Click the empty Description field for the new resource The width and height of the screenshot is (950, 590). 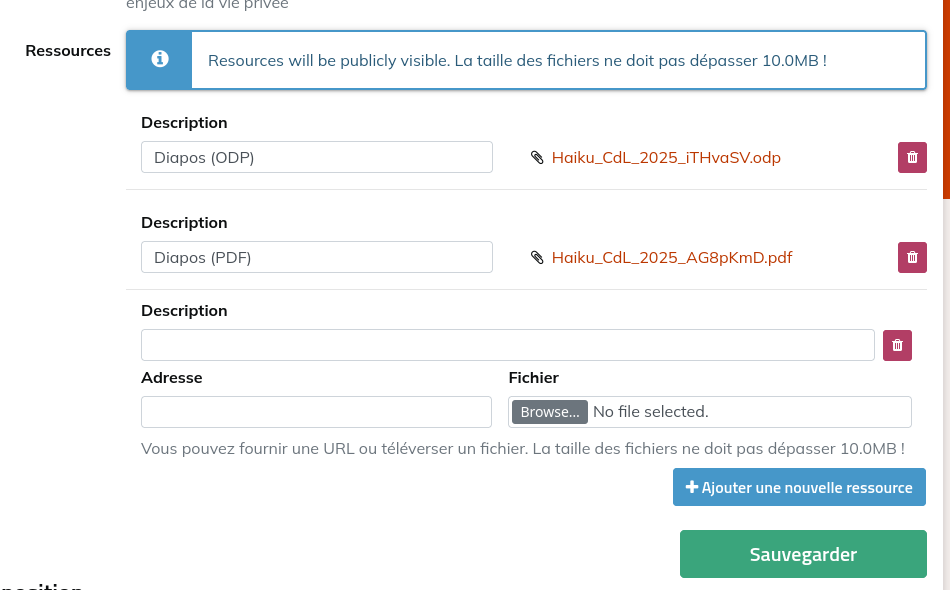507,345
